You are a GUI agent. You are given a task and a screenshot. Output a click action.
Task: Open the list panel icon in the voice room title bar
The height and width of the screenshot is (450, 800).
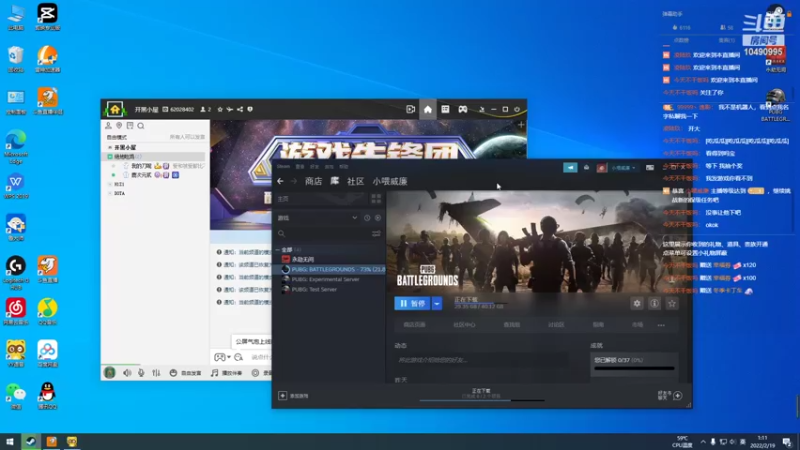[445, 109]
